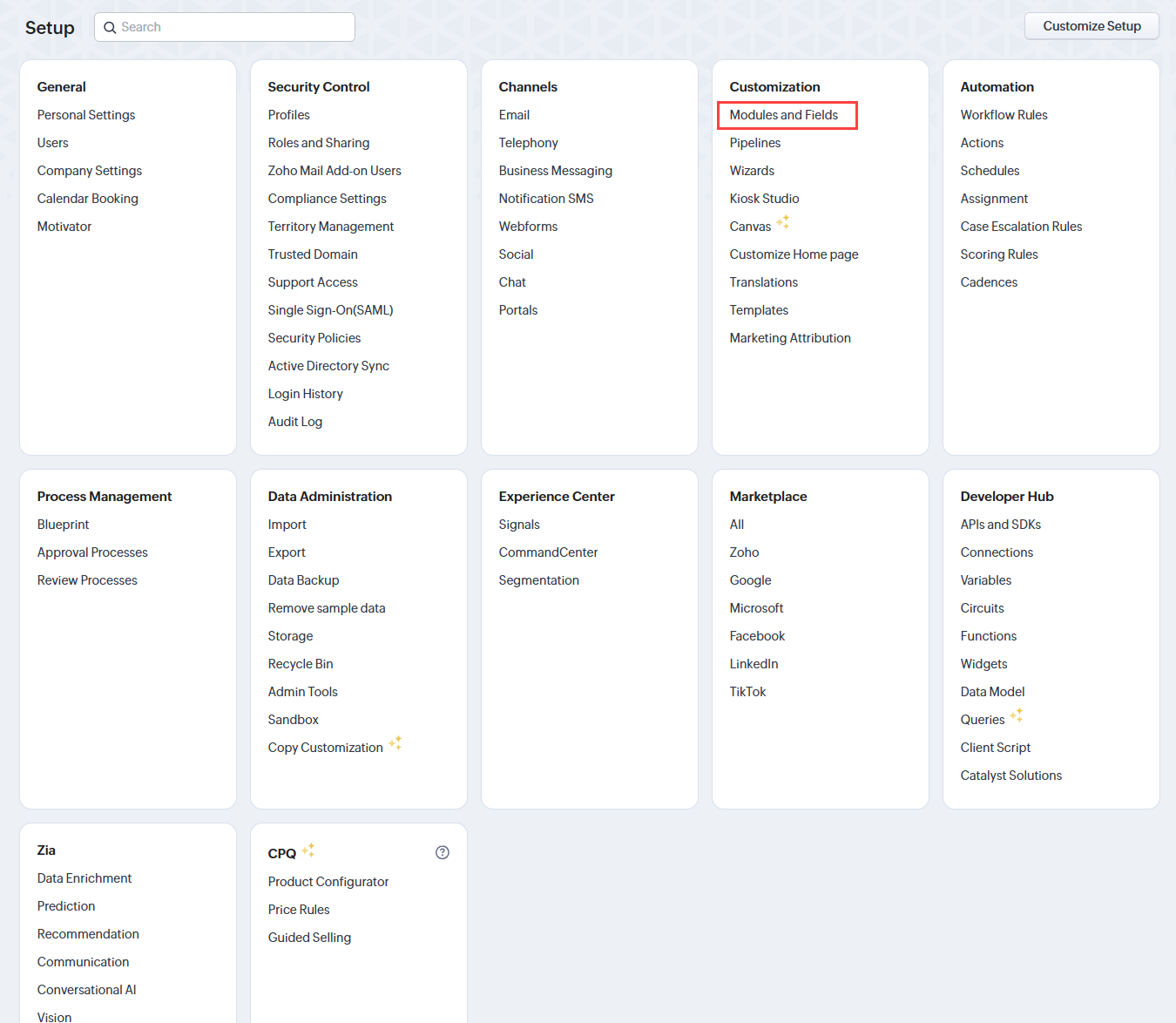Open Client Script
This screenshot has width=1176, height=1023.
[x=996, y=748]
